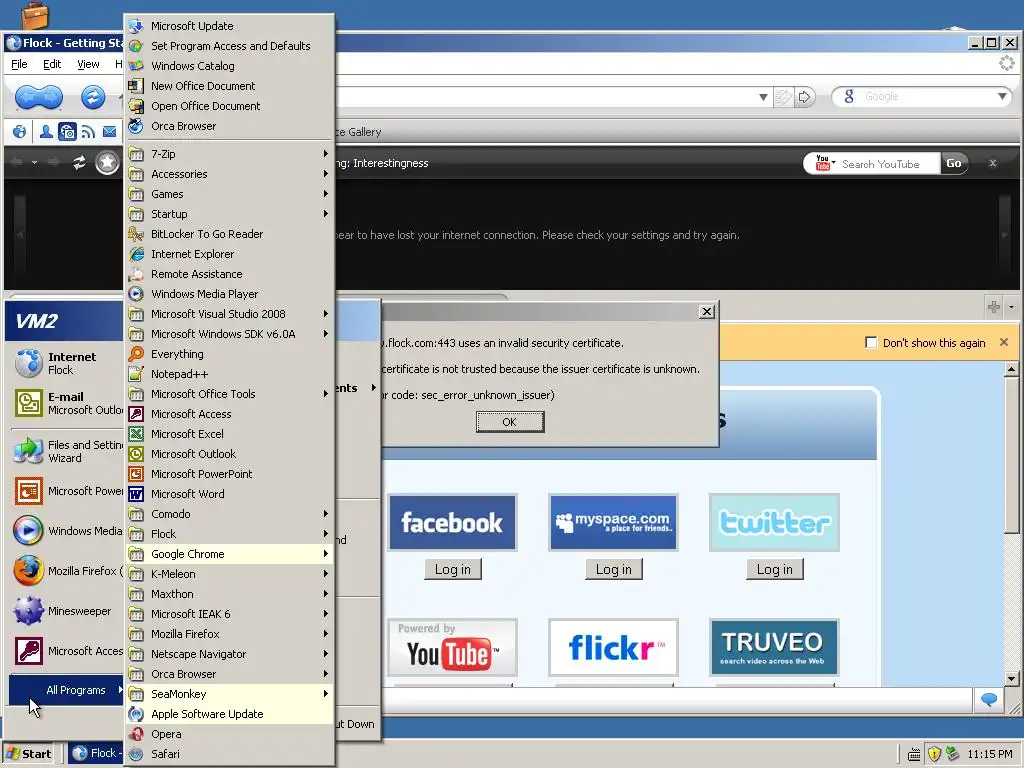Open the Startup programs folder
Image resolution: width=1024 pixels, height=768 pixels.
tap(230, 214)
